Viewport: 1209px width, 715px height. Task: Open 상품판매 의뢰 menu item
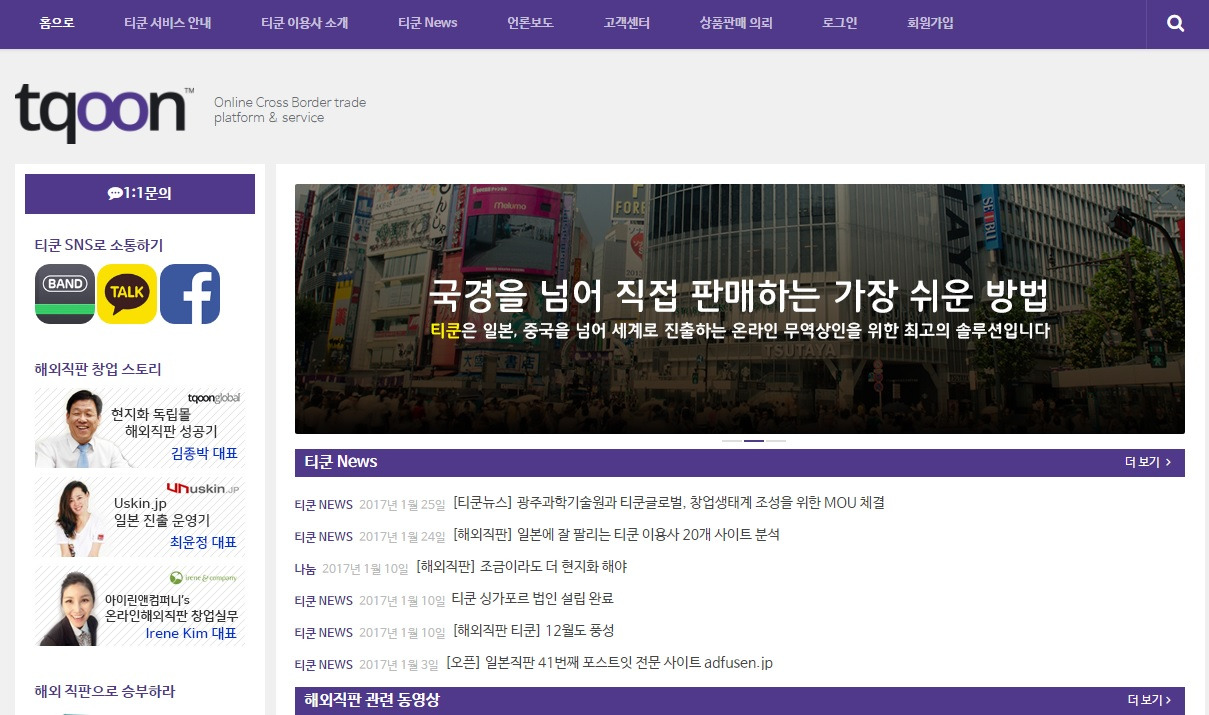(736, 23)
